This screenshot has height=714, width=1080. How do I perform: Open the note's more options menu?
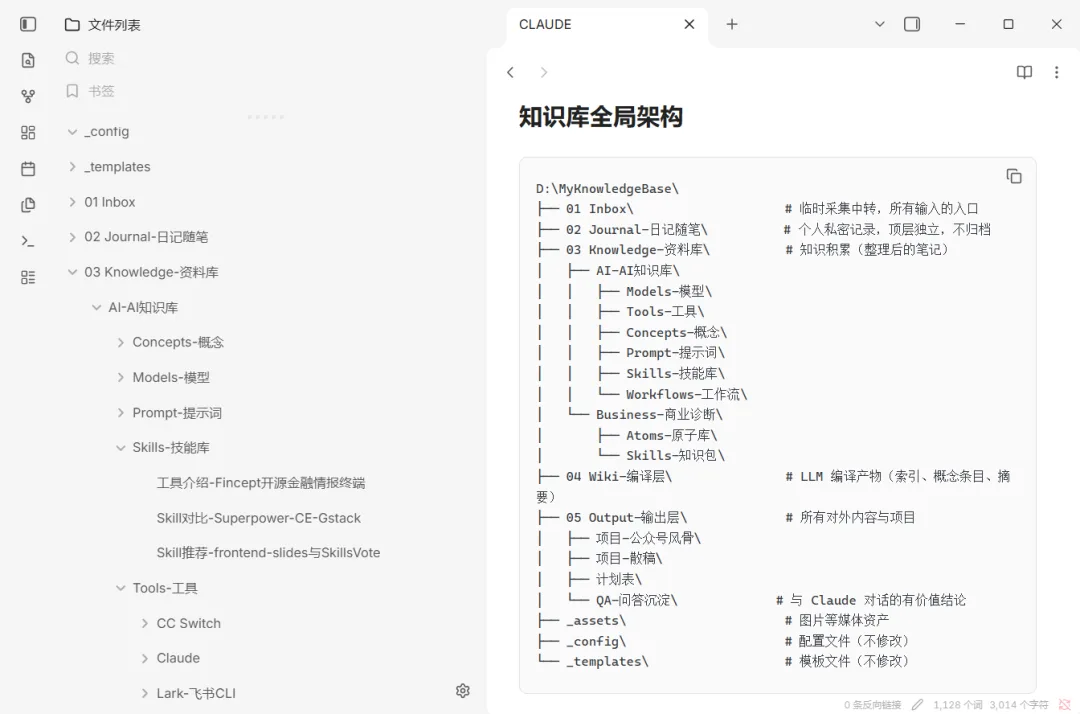[1057, 72]
